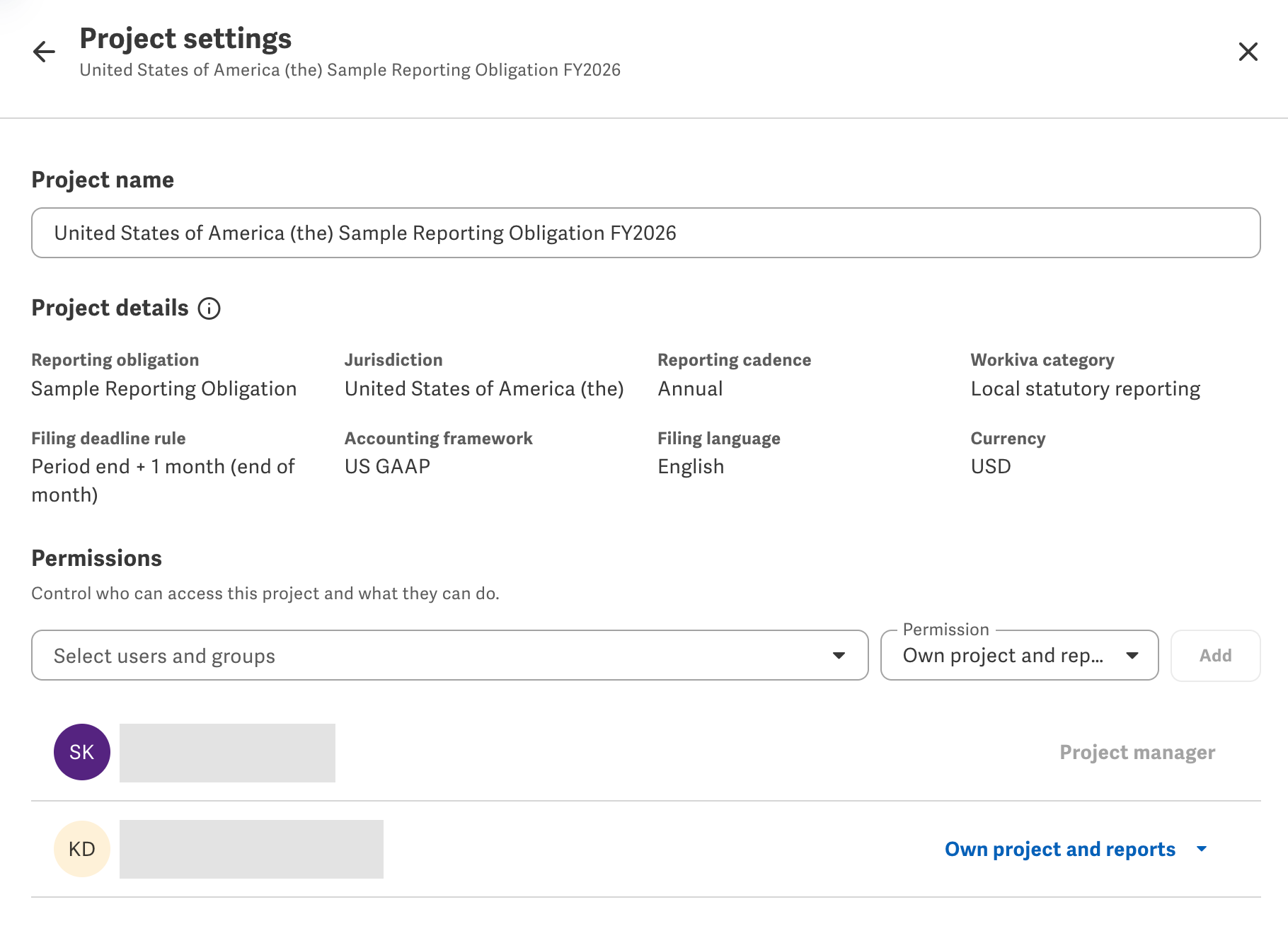Click the arrow in the users and groups field

point(839,656)
